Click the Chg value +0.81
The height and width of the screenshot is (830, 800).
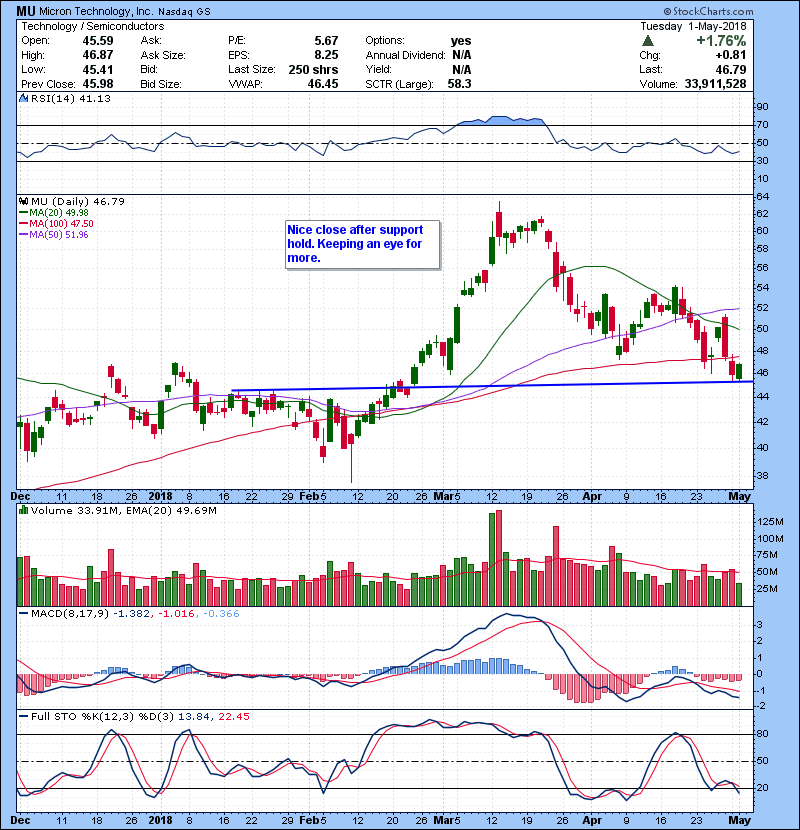coord(731,55)
